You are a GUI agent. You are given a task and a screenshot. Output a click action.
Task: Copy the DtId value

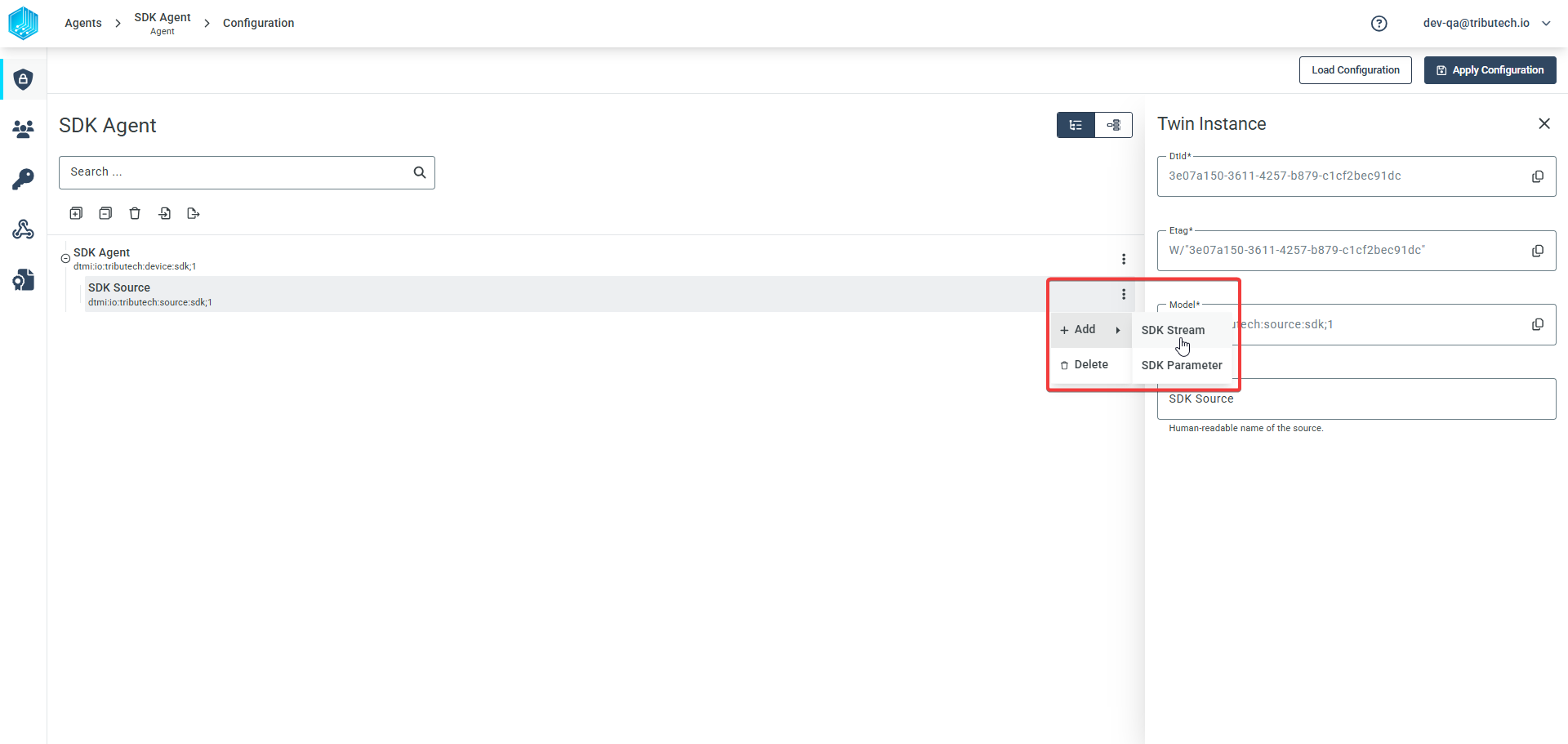[1538, 176]
